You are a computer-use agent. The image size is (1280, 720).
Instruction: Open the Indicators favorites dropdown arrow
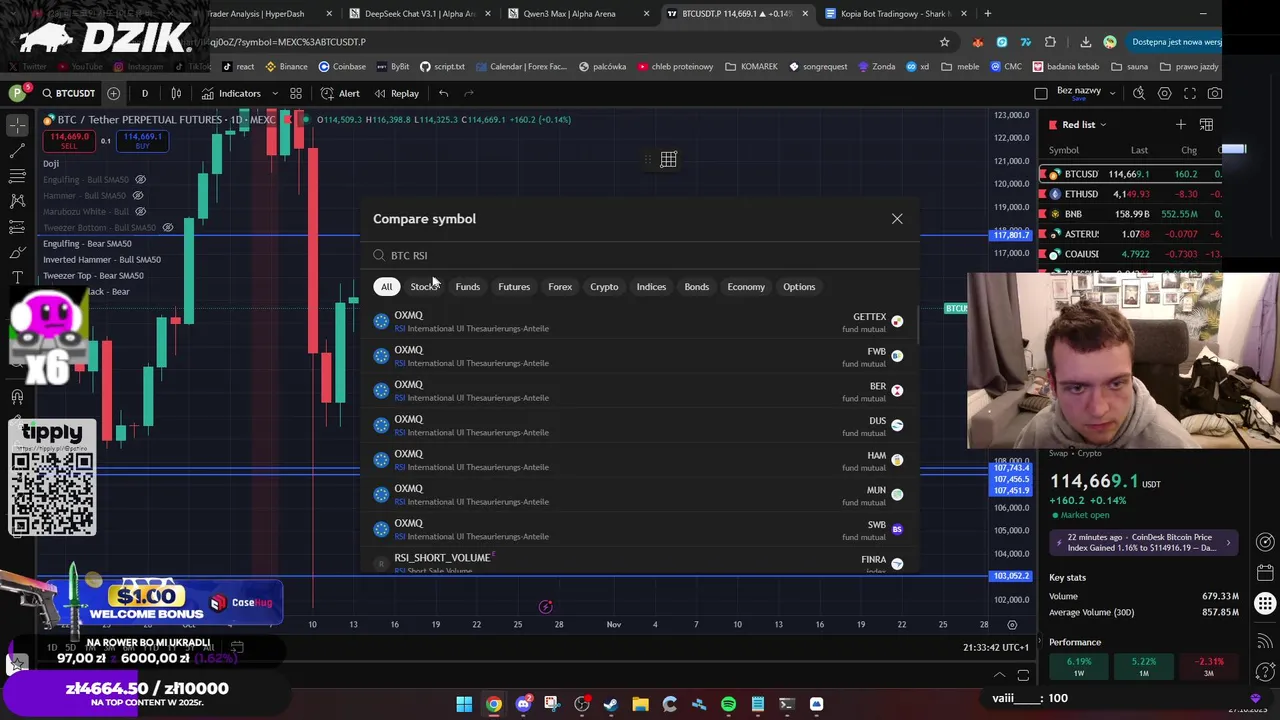click(274, 93)
